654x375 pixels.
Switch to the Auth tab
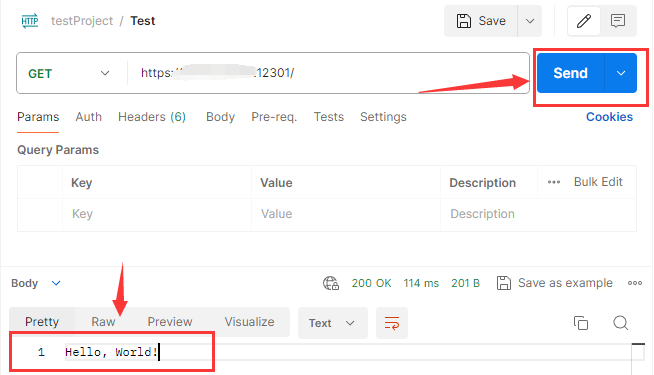88,117
